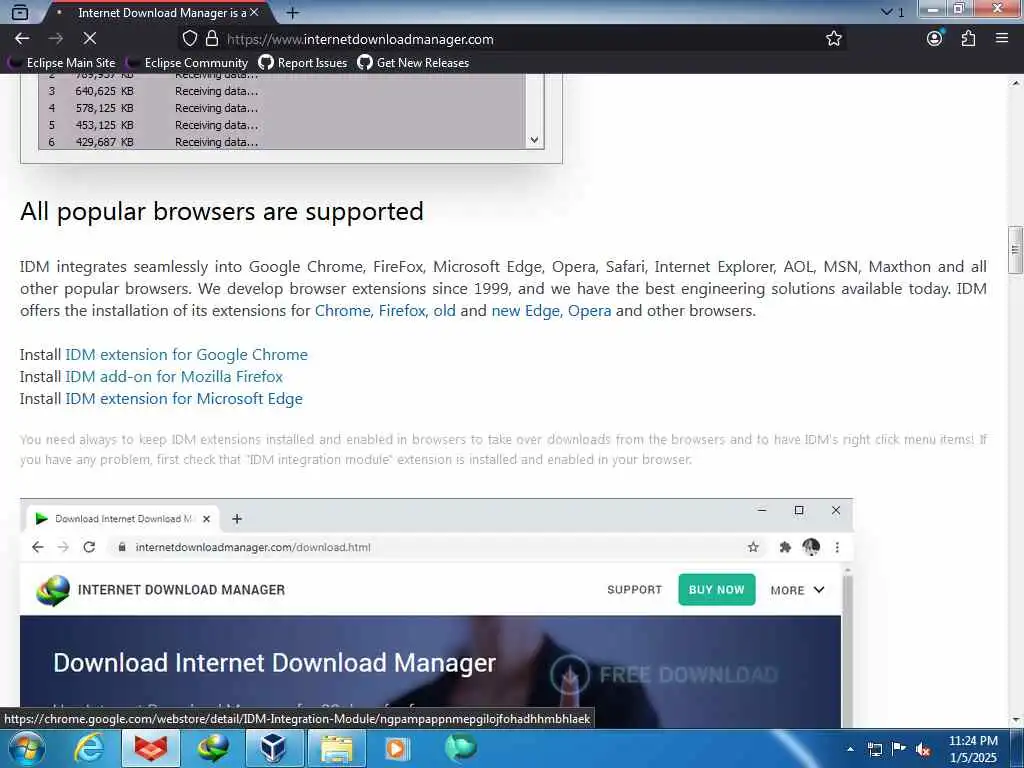Screen dimensions: 1024x768
Task: Open the Report Issues bookmark
Action: 303,63
